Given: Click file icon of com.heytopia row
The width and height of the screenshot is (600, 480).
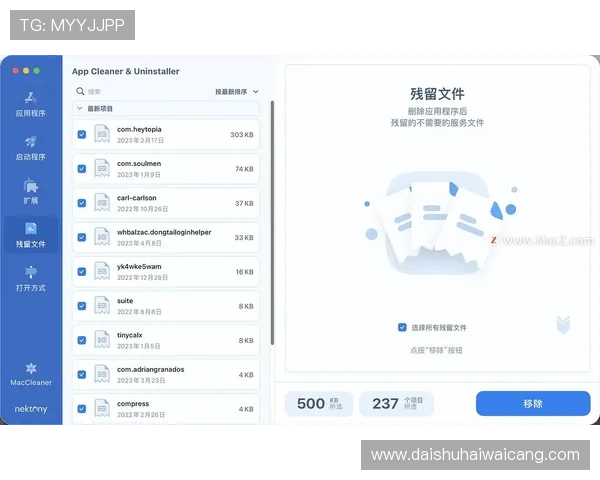Looking at the screenshot, I should point(102,134).
